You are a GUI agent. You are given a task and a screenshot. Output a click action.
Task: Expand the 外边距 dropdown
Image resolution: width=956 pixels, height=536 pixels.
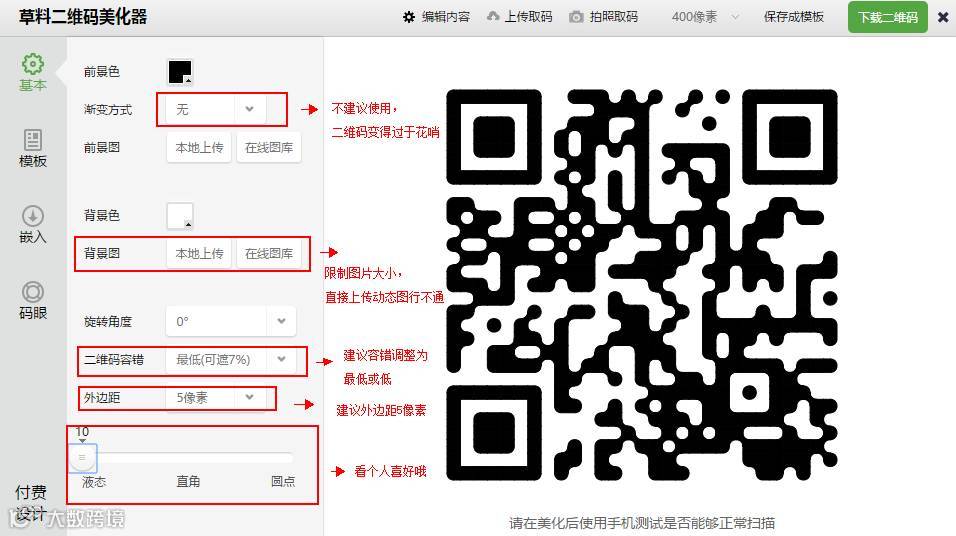click(216, 398)
